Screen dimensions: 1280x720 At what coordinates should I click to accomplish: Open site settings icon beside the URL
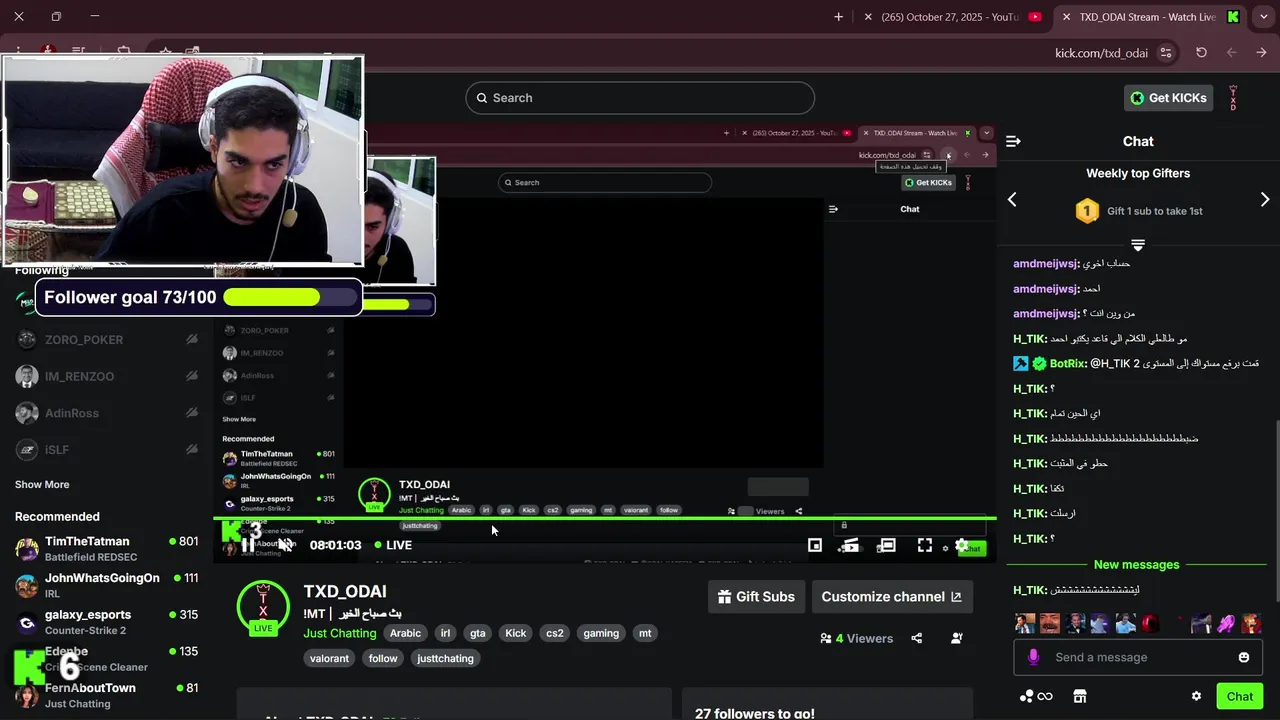click(1166, 53)
